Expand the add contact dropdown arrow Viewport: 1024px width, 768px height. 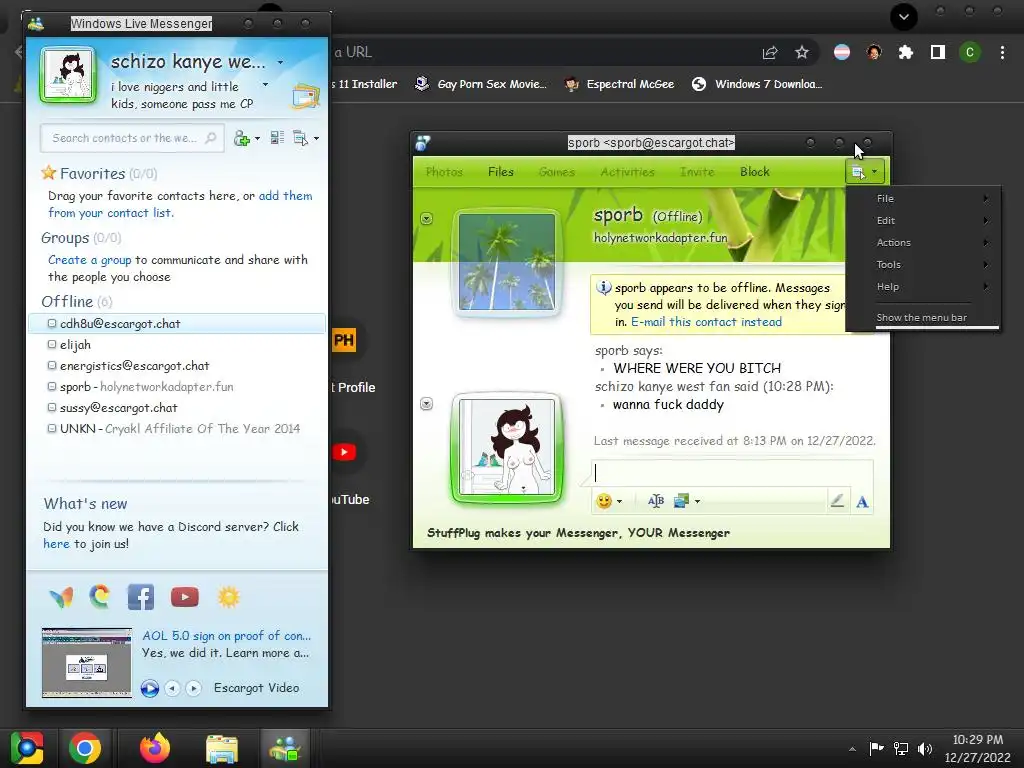257,138
